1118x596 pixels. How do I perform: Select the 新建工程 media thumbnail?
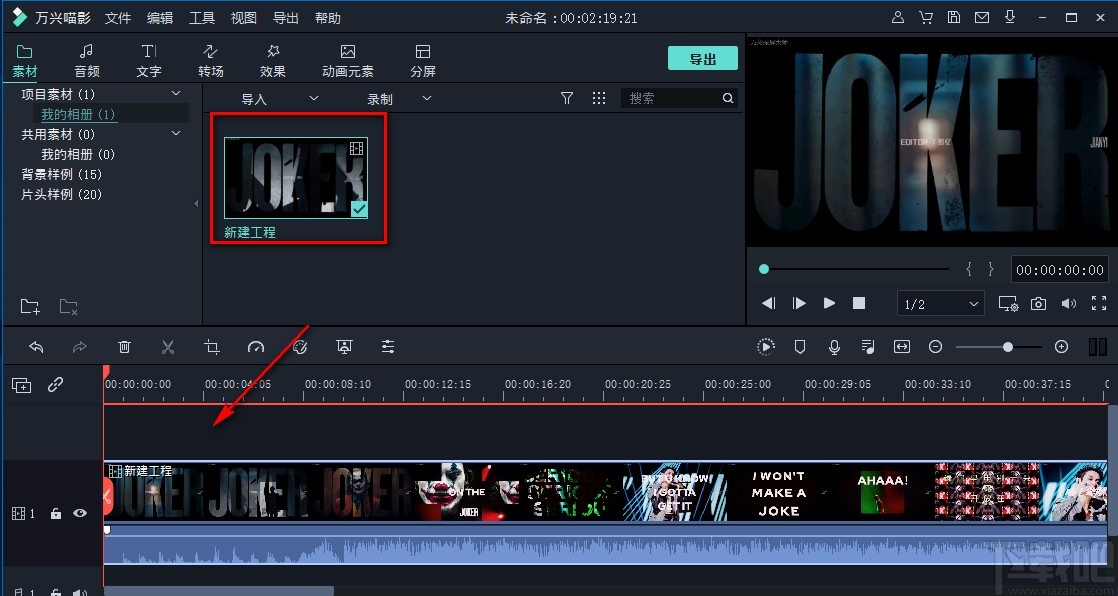pyautogui.click(x=296, y=180)
